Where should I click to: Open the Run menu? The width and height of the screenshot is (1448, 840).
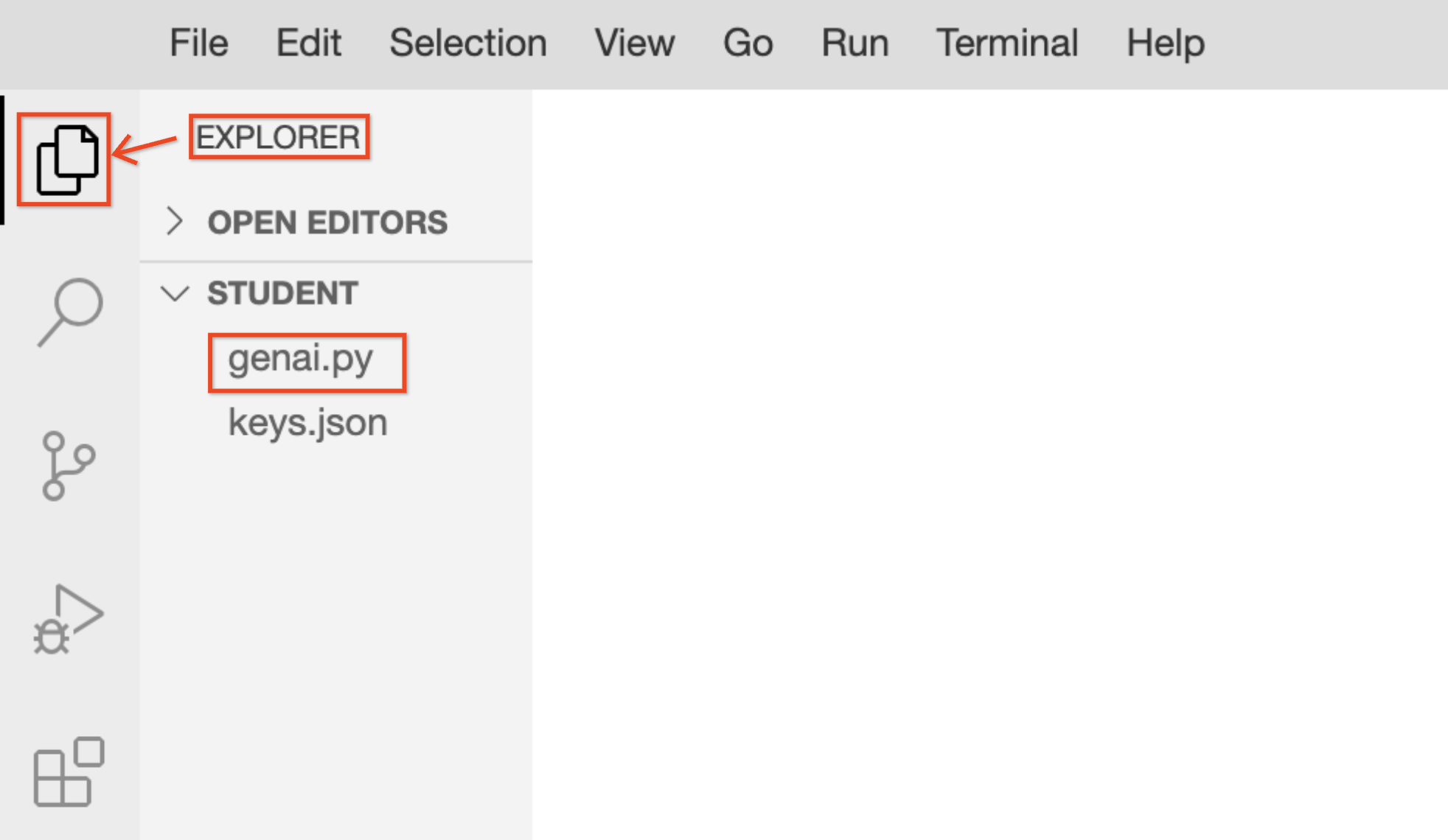point(855,43)
